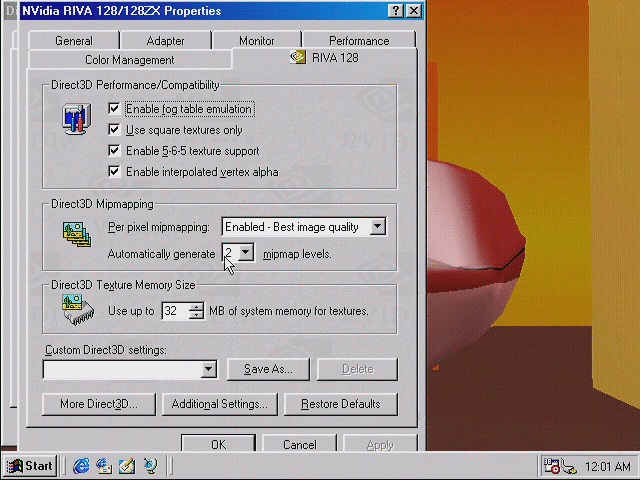
Task: Click the mipmapping stacked images icon
Action: point(77,234)
